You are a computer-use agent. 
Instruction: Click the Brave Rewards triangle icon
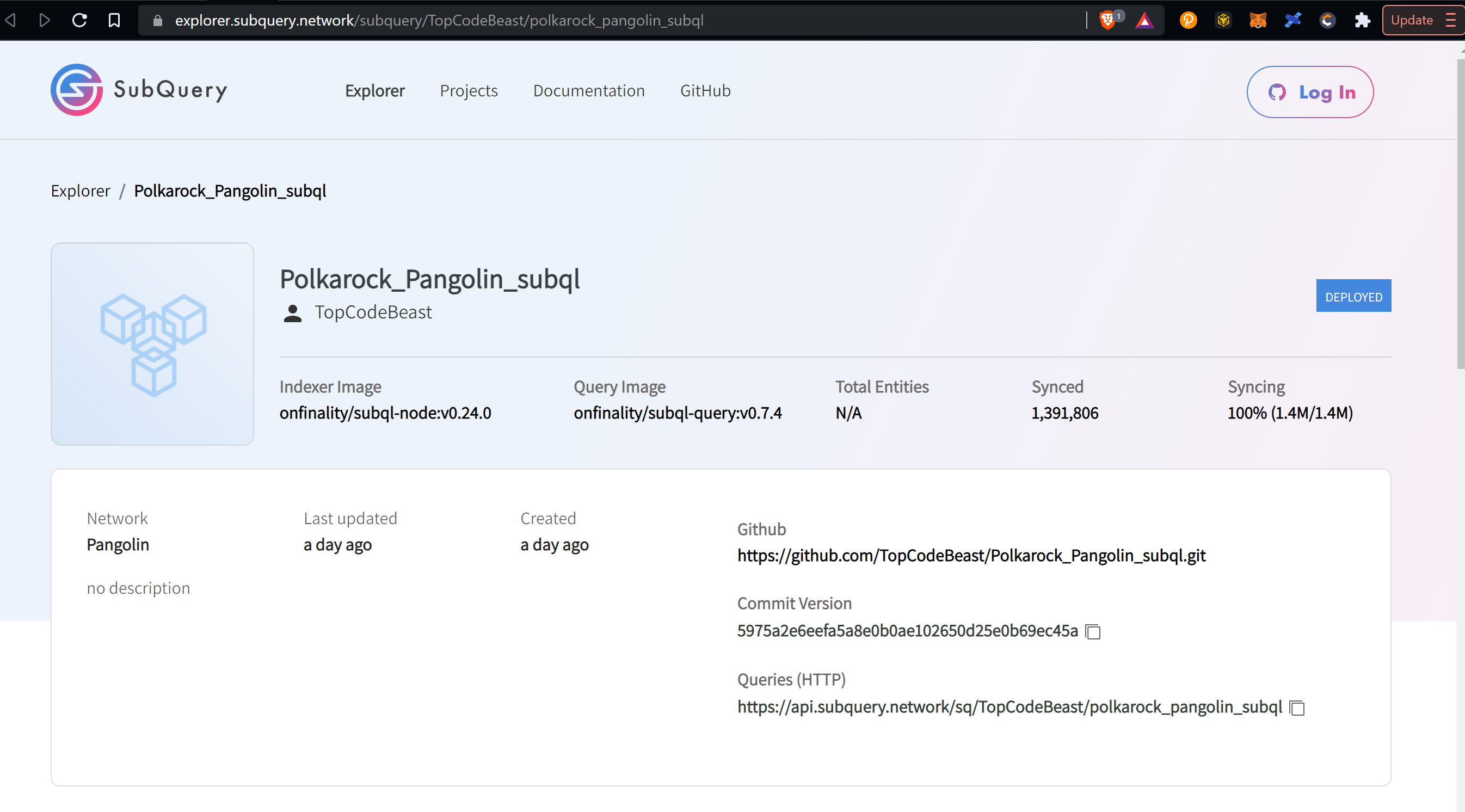pyautogui.click(x=1144, y=21)
